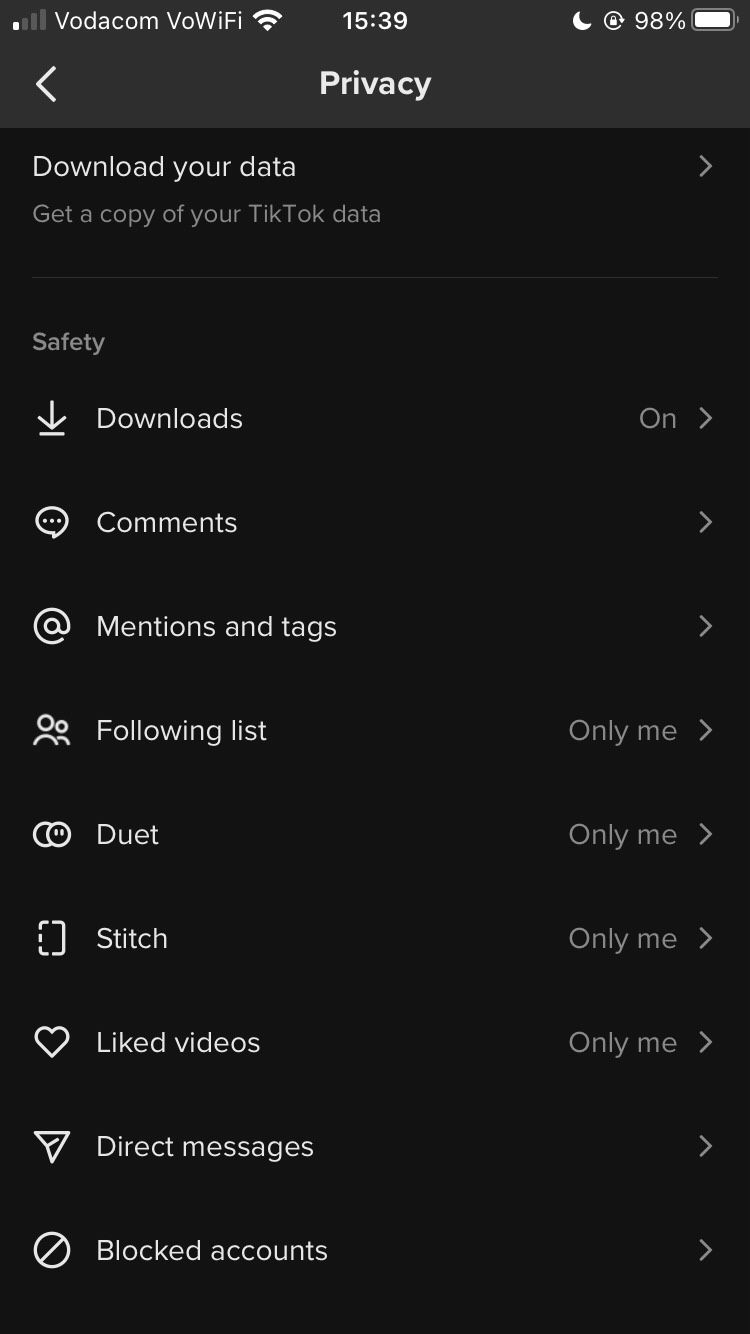Image resolution: width=750 pixels, height=1334 pixels.
Task: Tap the Mentions and tags @ icon
Action: [51, 627]
